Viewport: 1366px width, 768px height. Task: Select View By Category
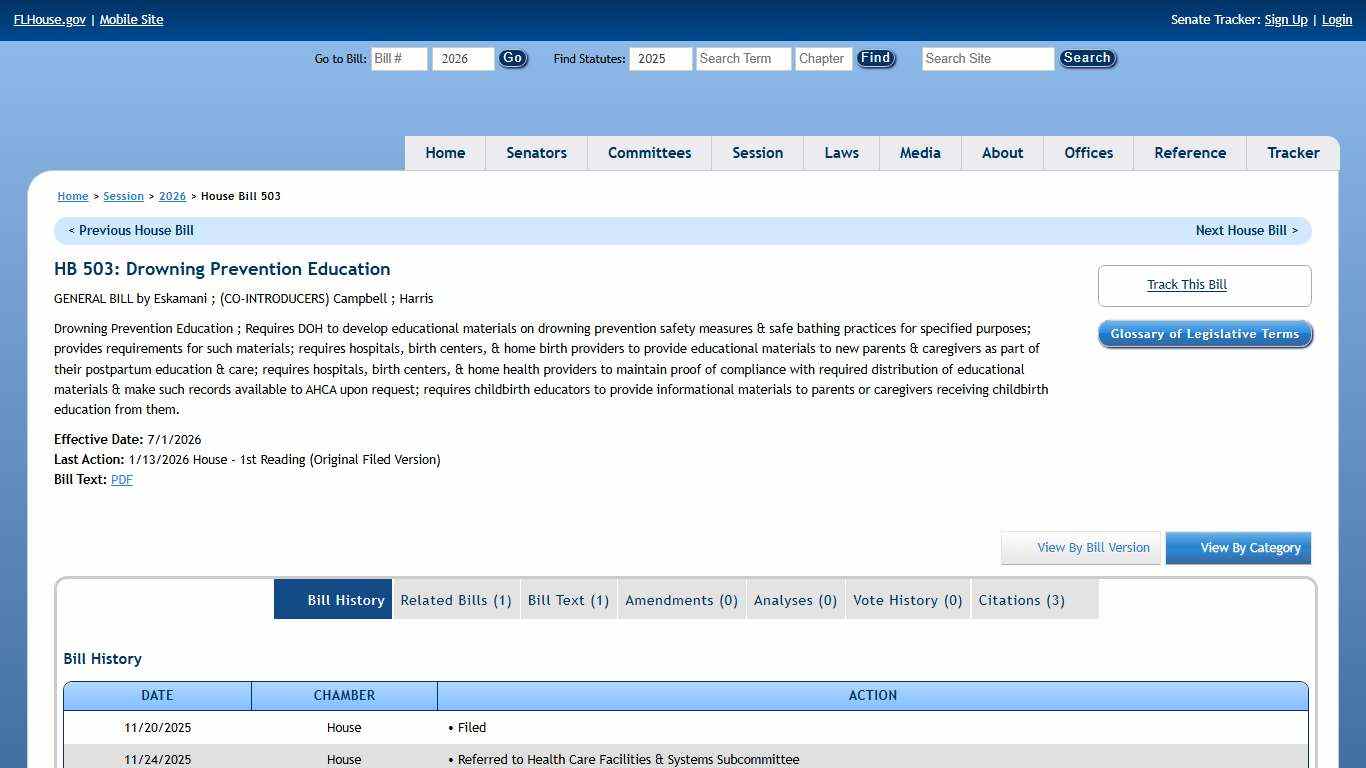(x=1238, y=548)
